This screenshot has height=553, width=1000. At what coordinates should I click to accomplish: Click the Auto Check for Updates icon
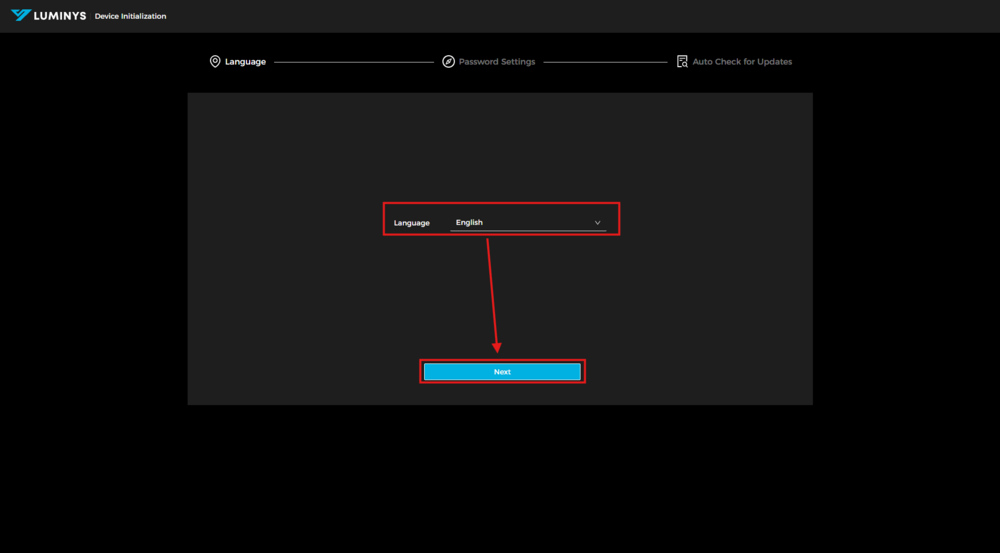[x=682, y=62]
